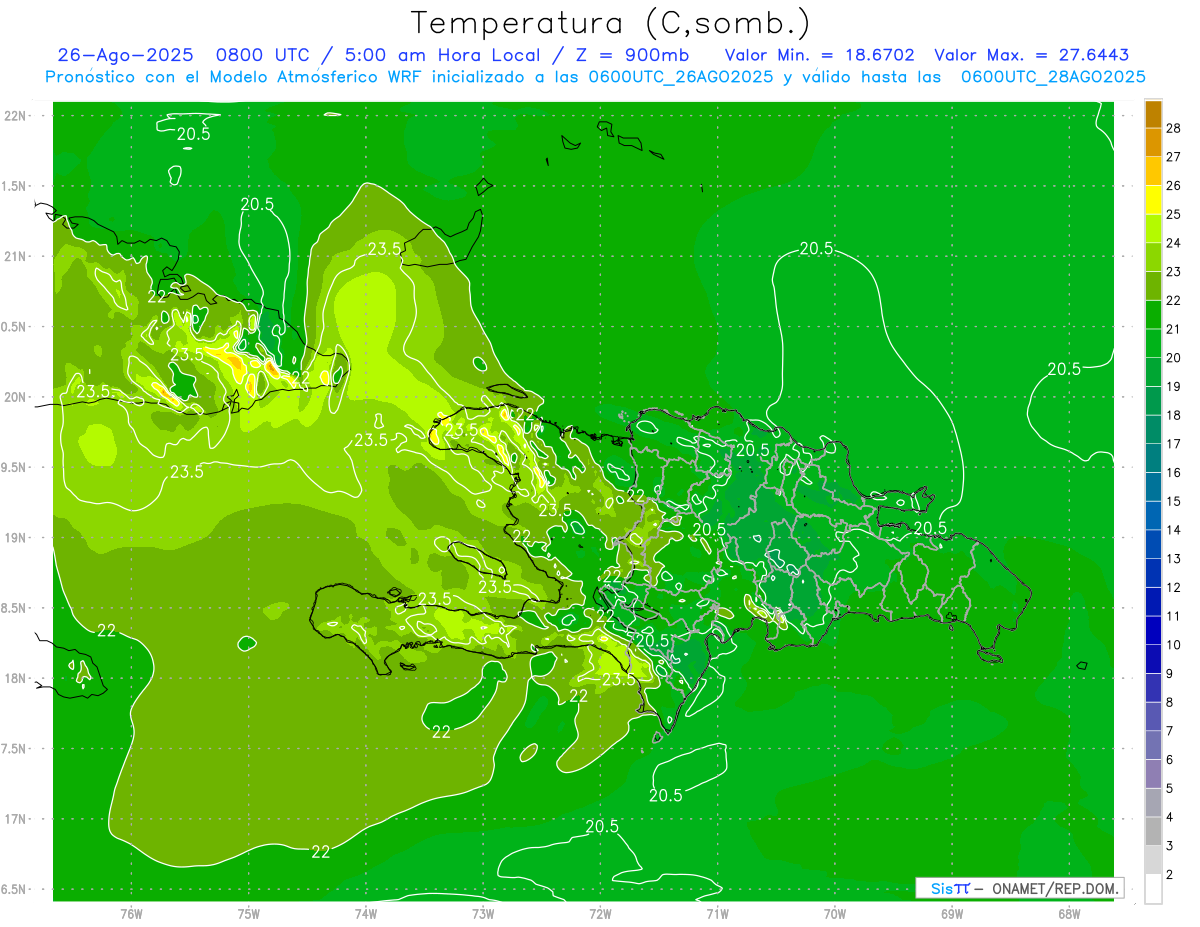Click the color scale value 15
This screenshot has width=1200, height=927.
[1175, 501]
